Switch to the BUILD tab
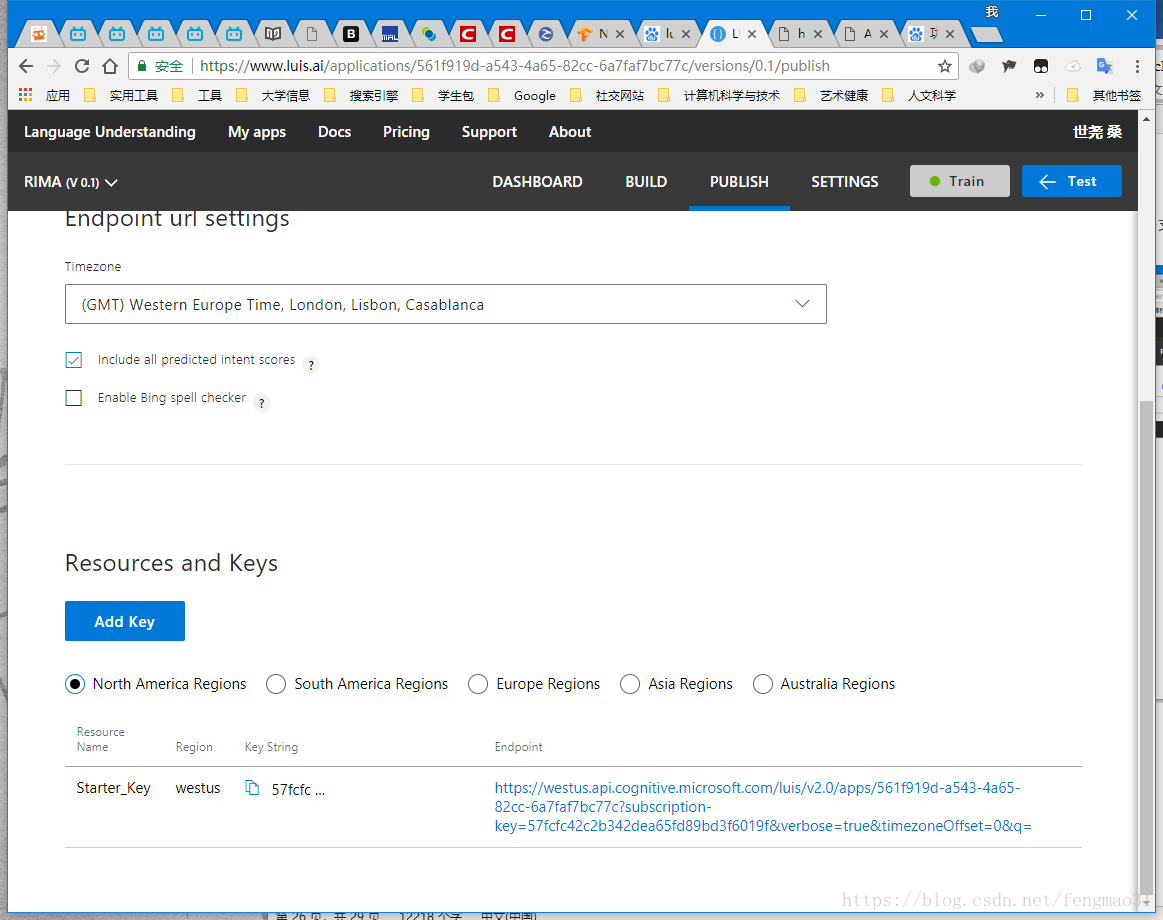Viewport: 1163px width, 920px height. tap(646, 182)
